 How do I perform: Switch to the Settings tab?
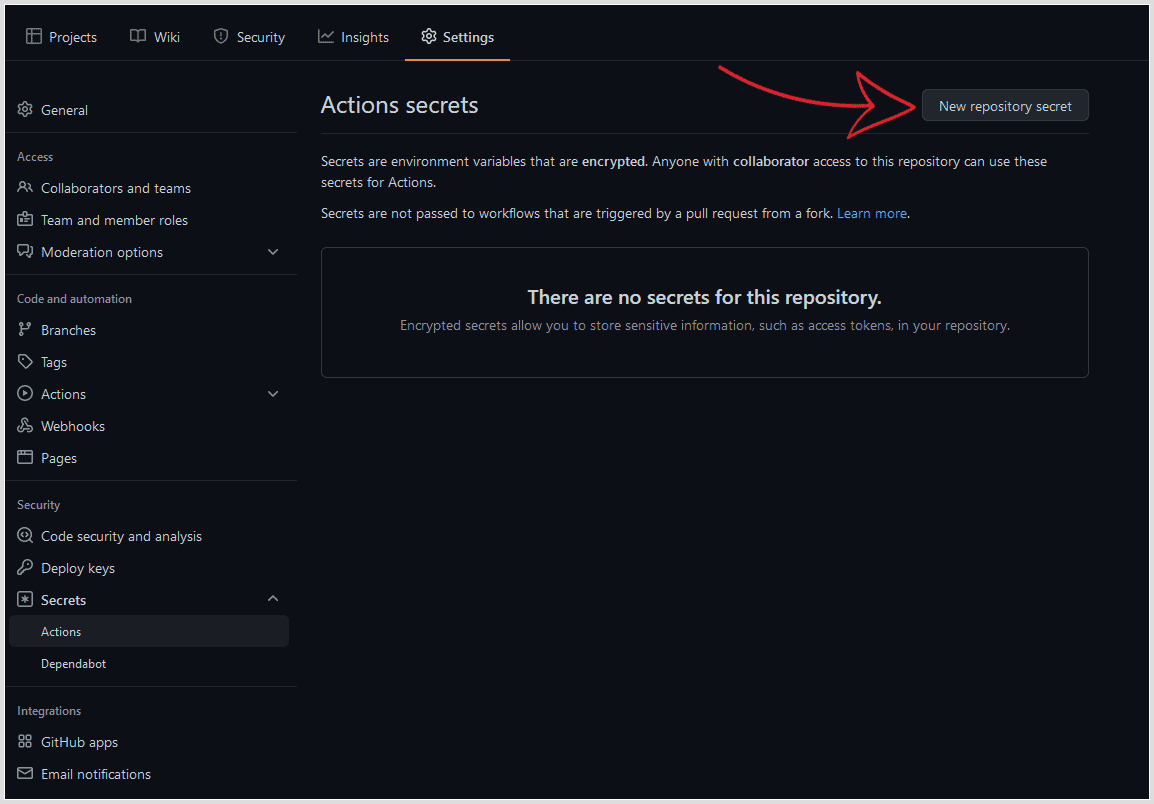[457, 36]
